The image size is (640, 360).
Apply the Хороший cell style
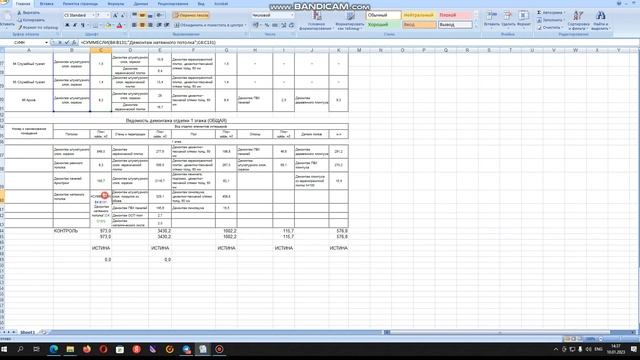click(383, 25)
